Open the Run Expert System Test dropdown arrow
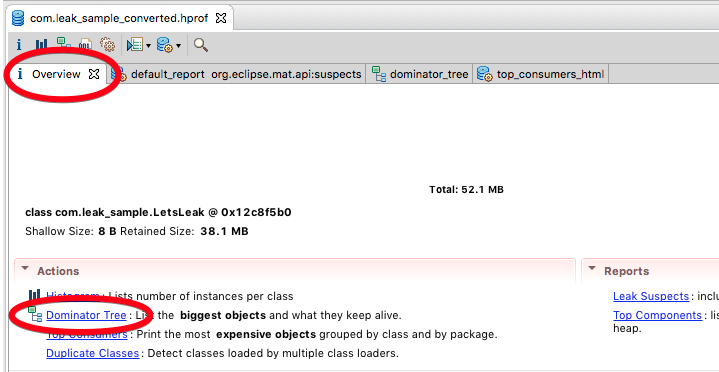 tap(148, 45)
